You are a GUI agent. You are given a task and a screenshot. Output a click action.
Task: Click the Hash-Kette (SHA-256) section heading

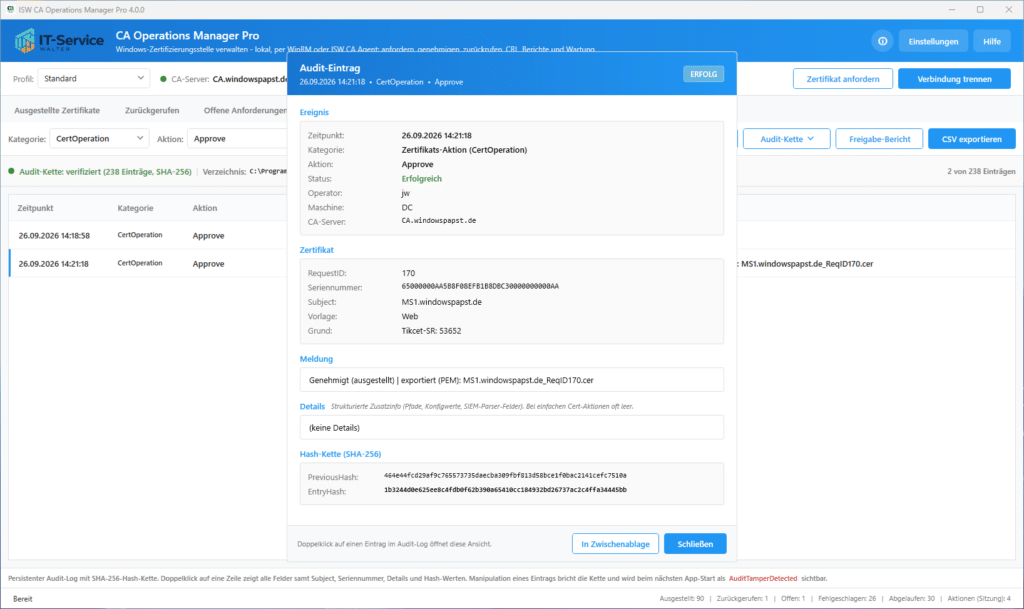coord(340,454)
